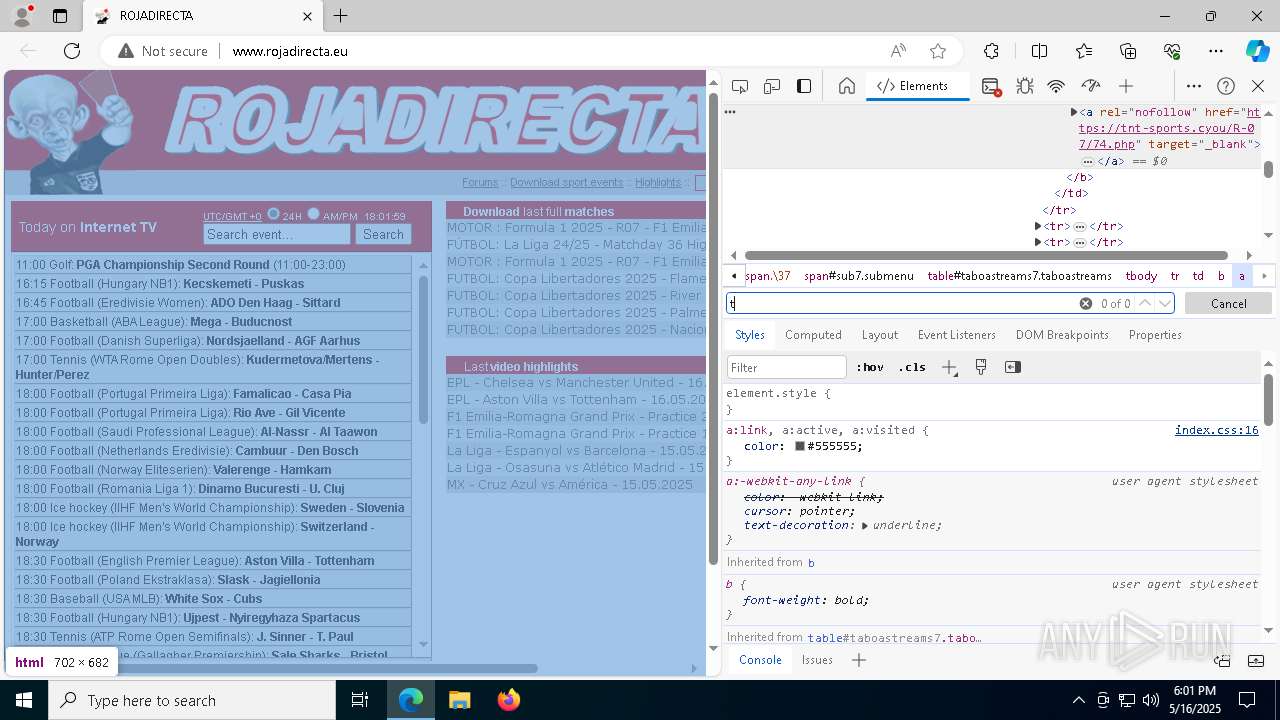Toggle the .cls element classes panel
The height and width of the screenshot is (720, 1280).
click(912, 367)
